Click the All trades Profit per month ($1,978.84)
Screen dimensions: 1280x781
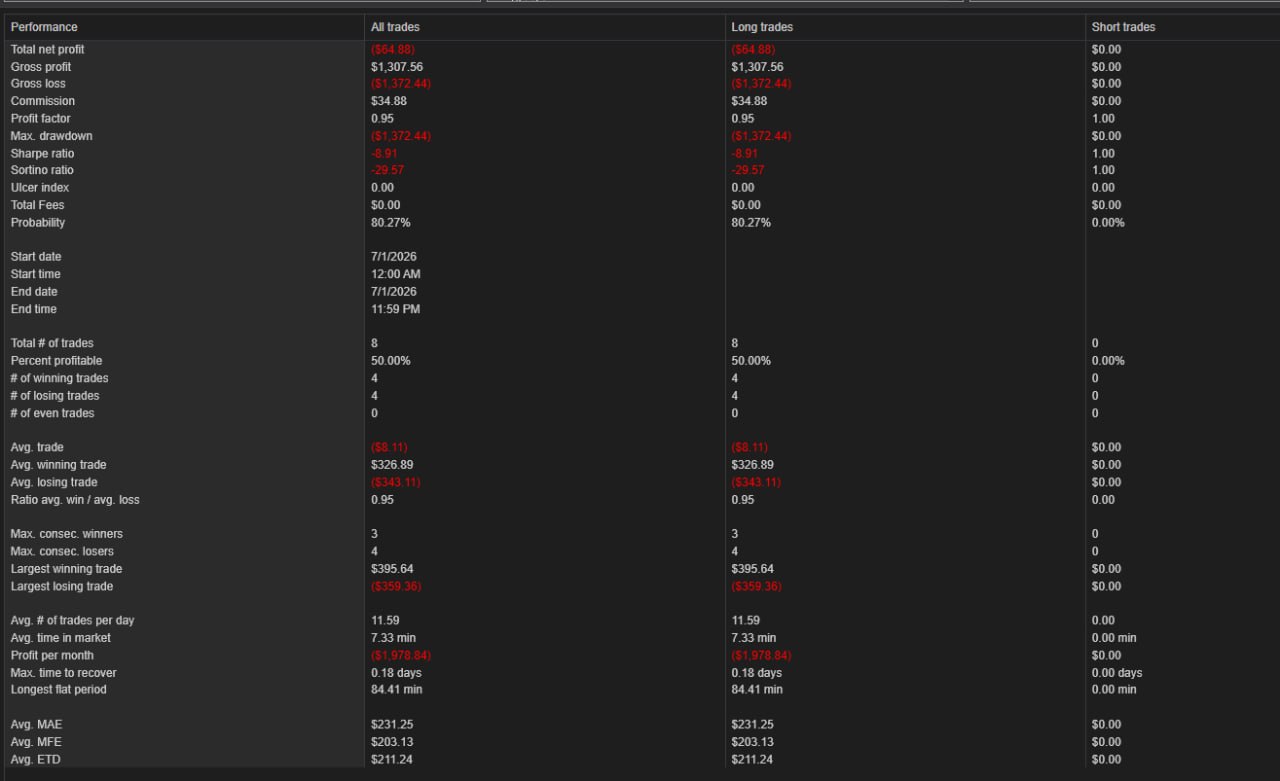pyautogui.click(x=401, y=656)
